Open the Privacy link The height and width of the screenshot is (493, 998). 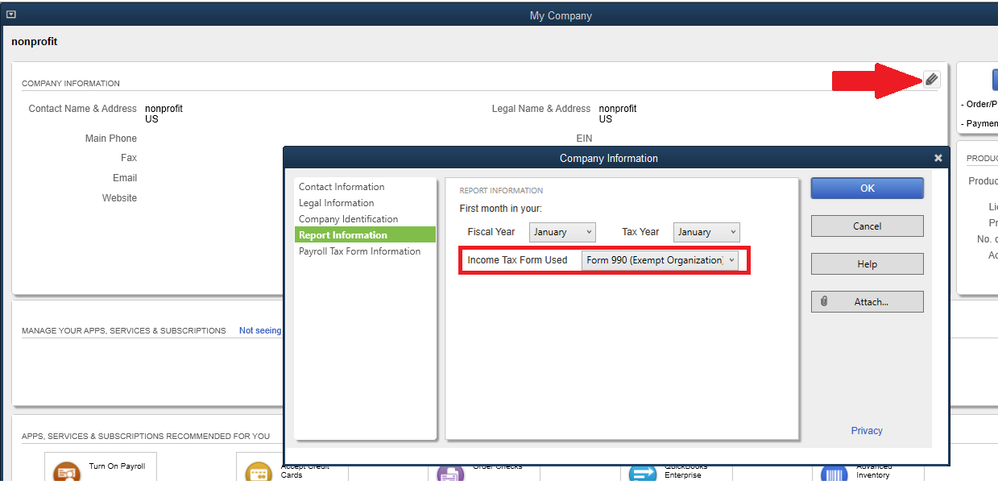click(x=867, y=431)
